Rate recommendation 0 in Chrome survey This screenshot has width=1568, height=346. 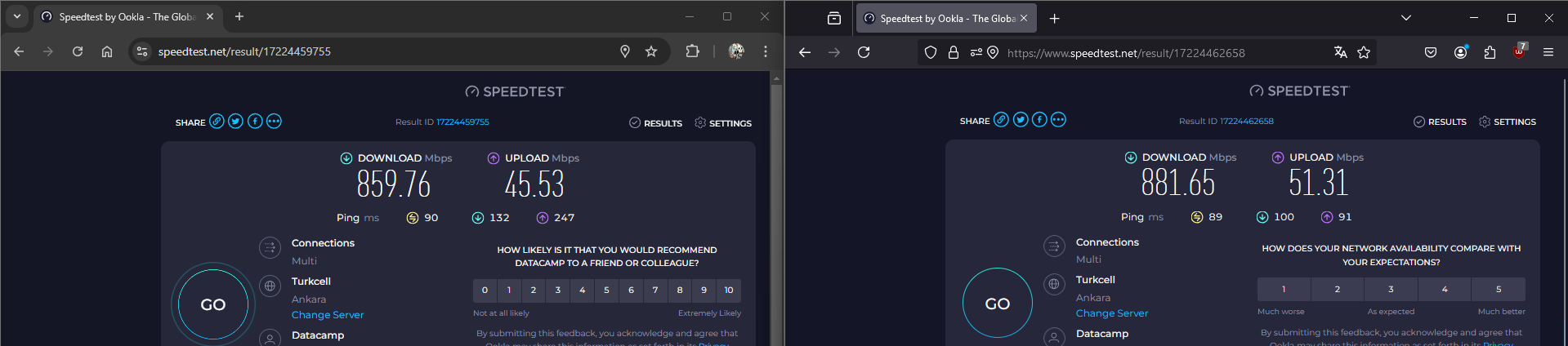click(x=485, y=290)
